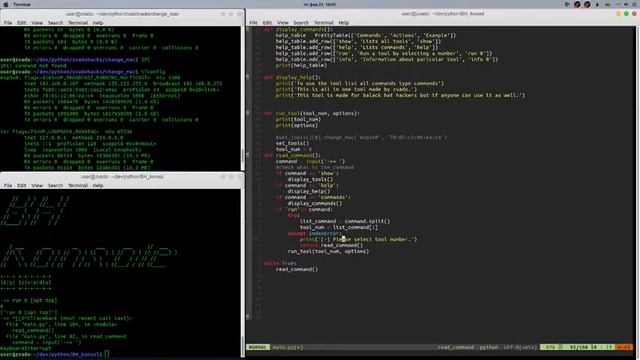Click 'print(tool_num)' line in run_tool
Viewport: 640px width, 360px height.
point(298,119)
